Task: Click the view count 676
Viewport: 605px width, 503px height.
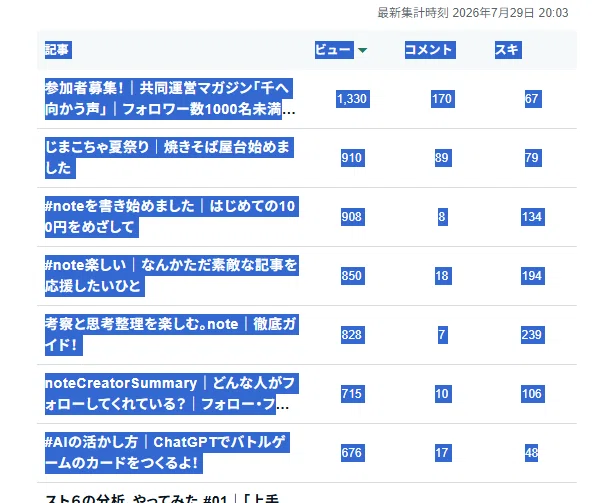Action: (353, 453)
